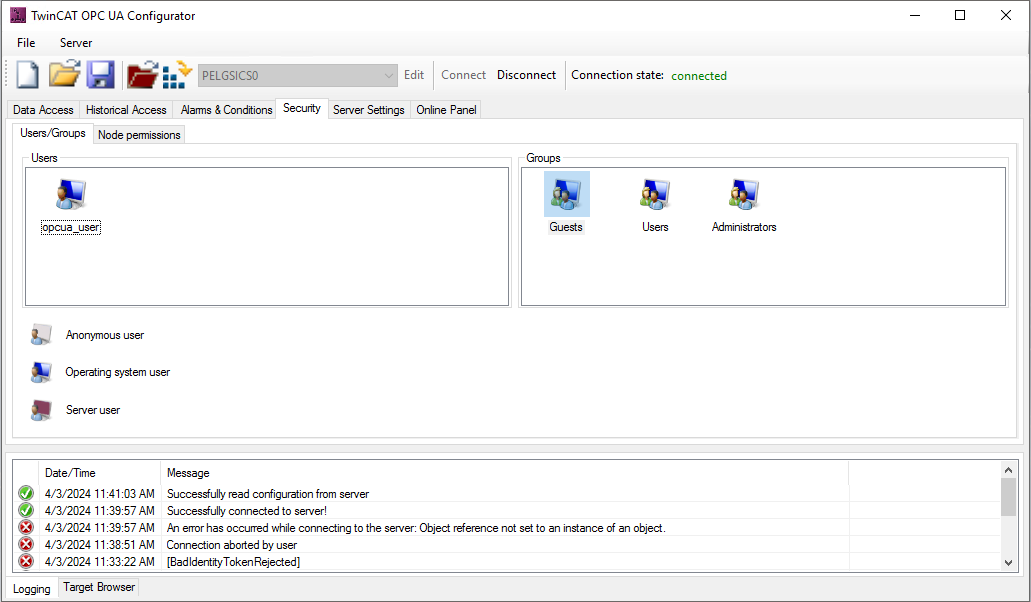This screenshot has height=602, width=1031.
Task: Click the Server user icon
Action: pos(41,410)
